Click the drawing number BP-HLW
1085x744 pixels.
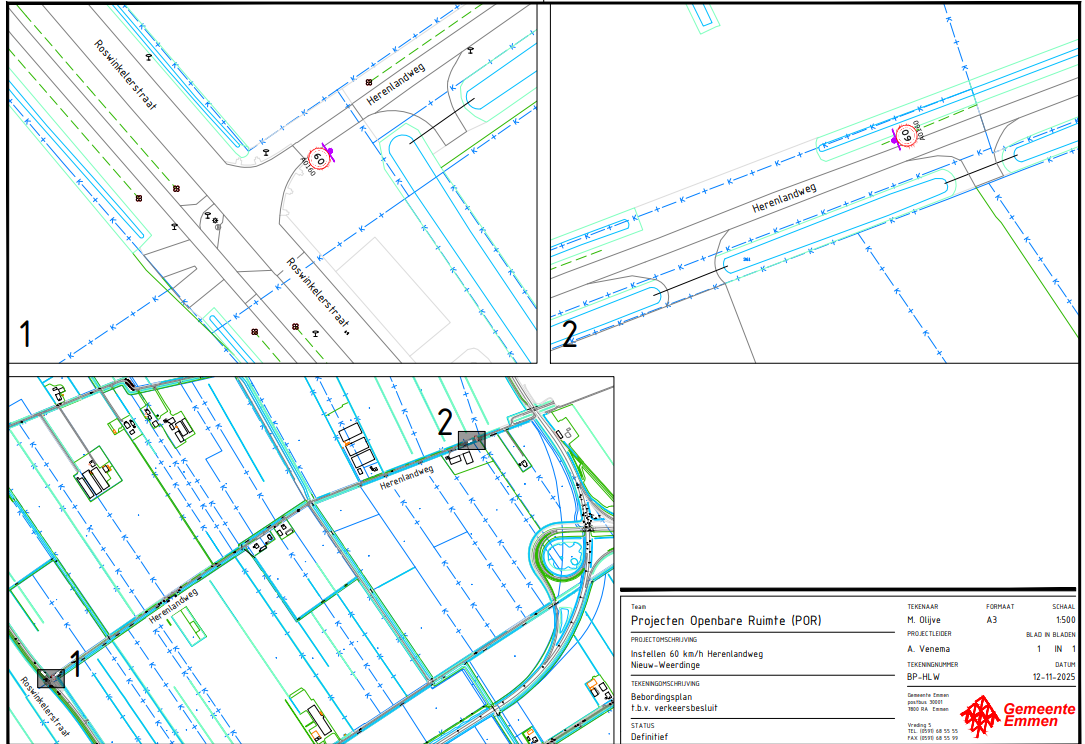coord(913,676)
